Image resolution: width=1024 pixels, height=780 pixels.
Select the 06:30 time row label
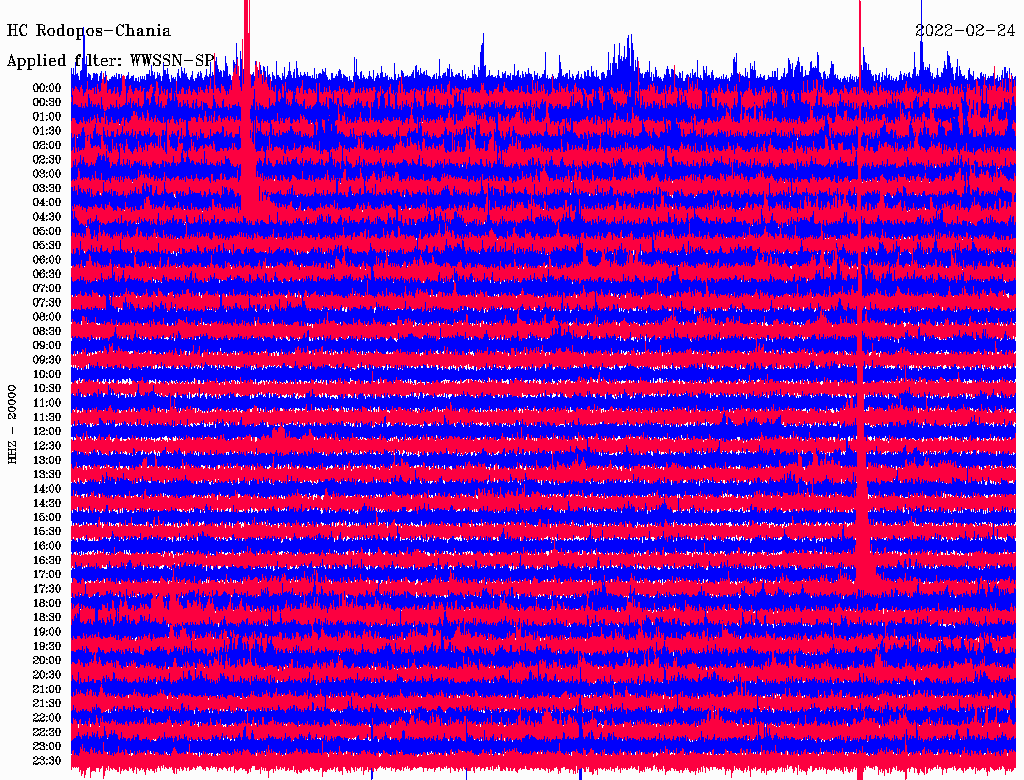[47, 274]
